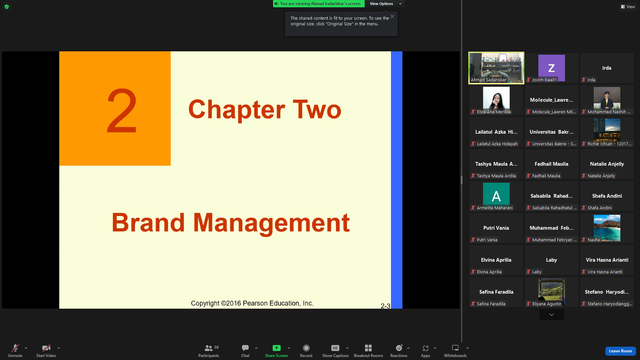Select the Natalie Anjelly participant tile
The height and width of the screenshot is (360, 640).
click(607, 164)
